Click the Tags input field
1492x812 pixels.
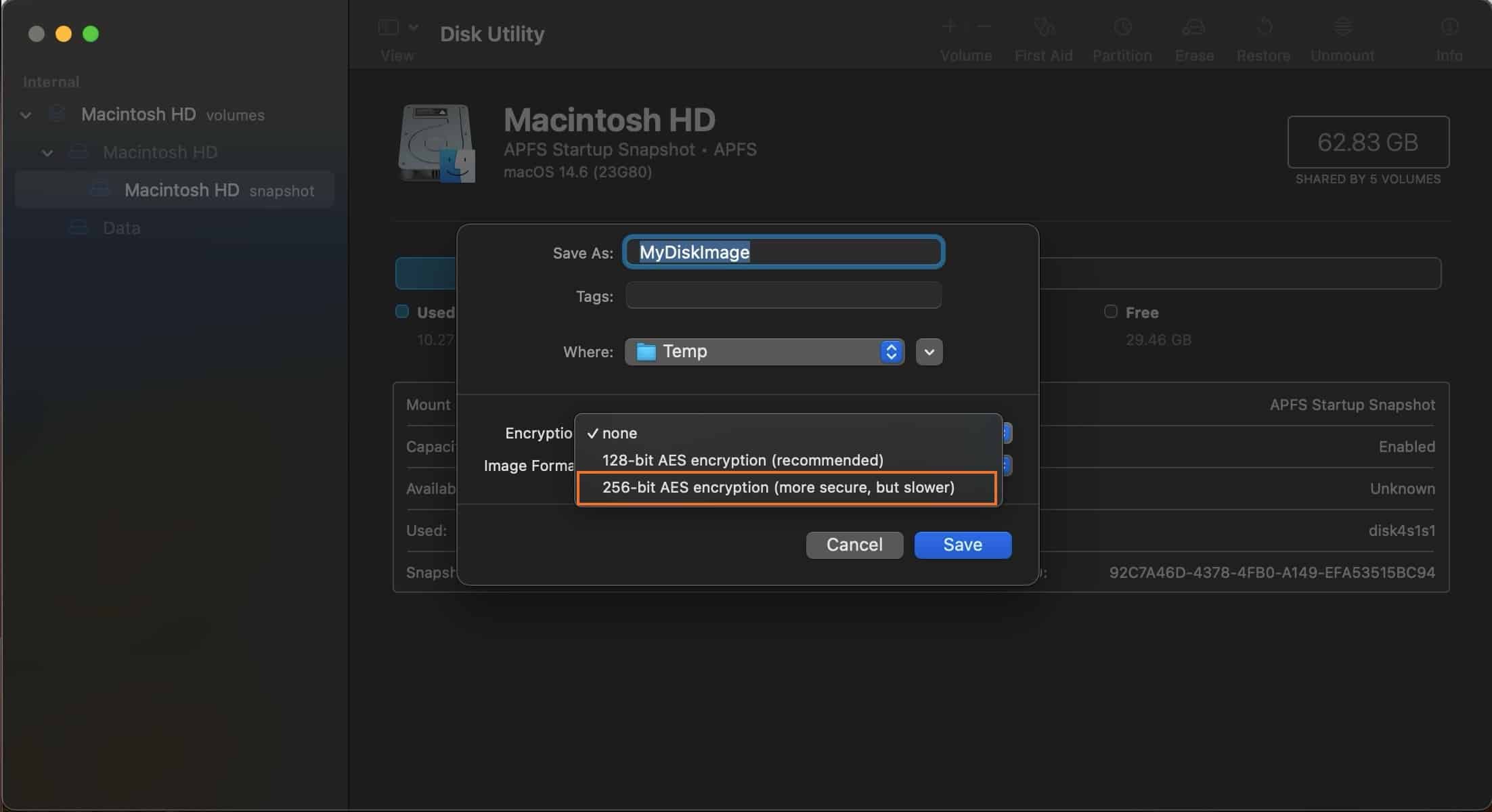(783, 296)
